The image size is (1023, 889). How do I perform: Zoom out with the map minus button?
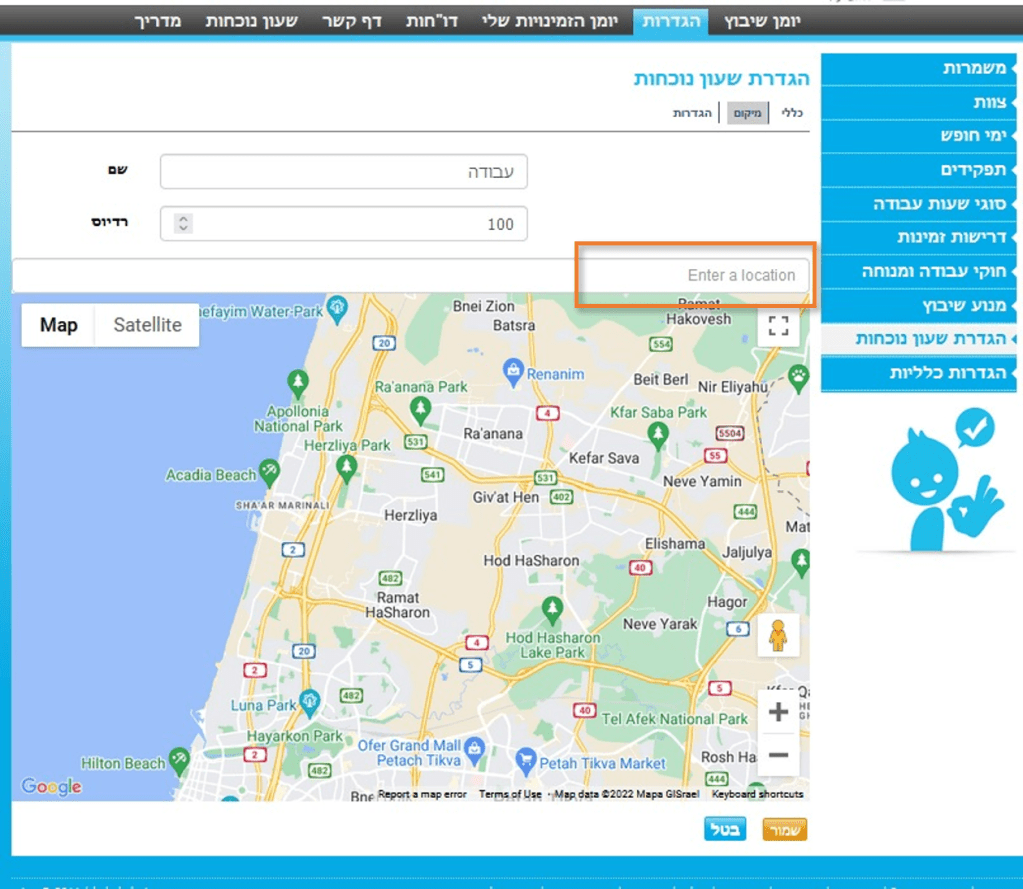(x=778, y=755)
